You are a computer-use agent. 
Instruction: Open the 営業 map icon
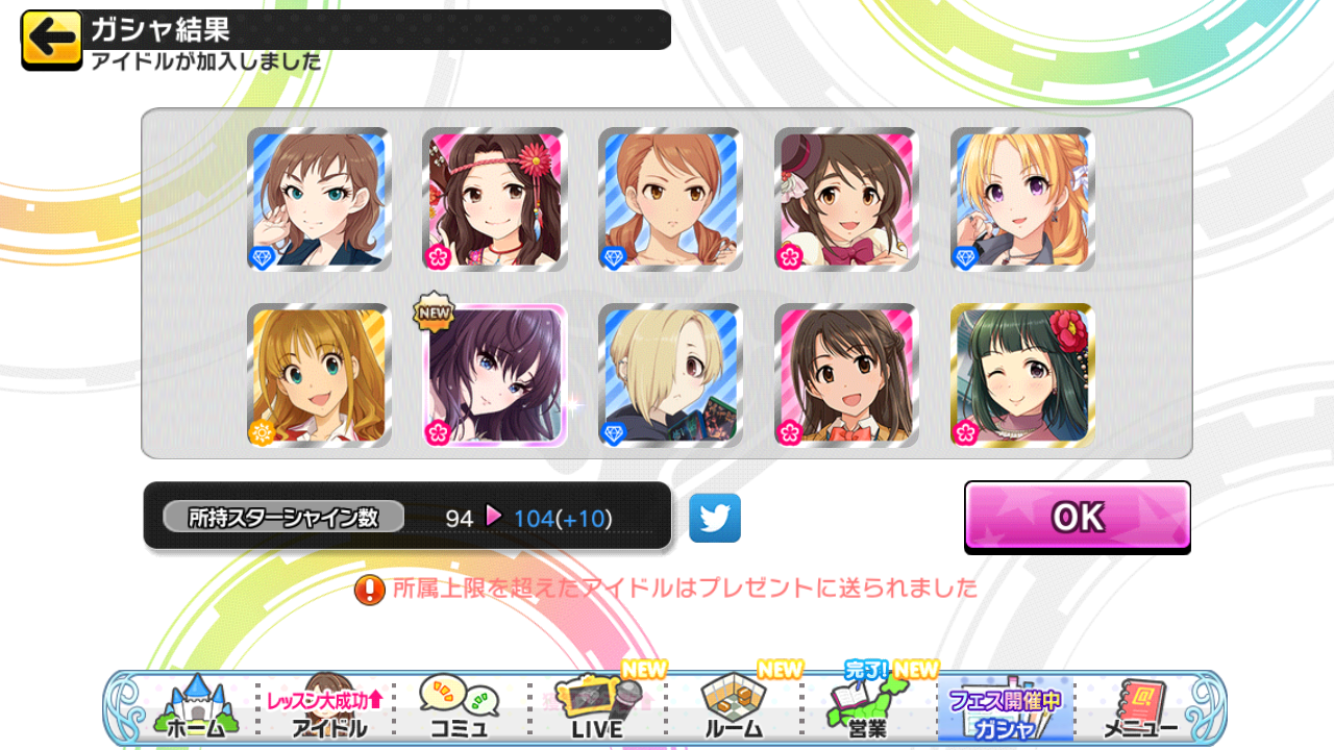[x=864, y=708]
